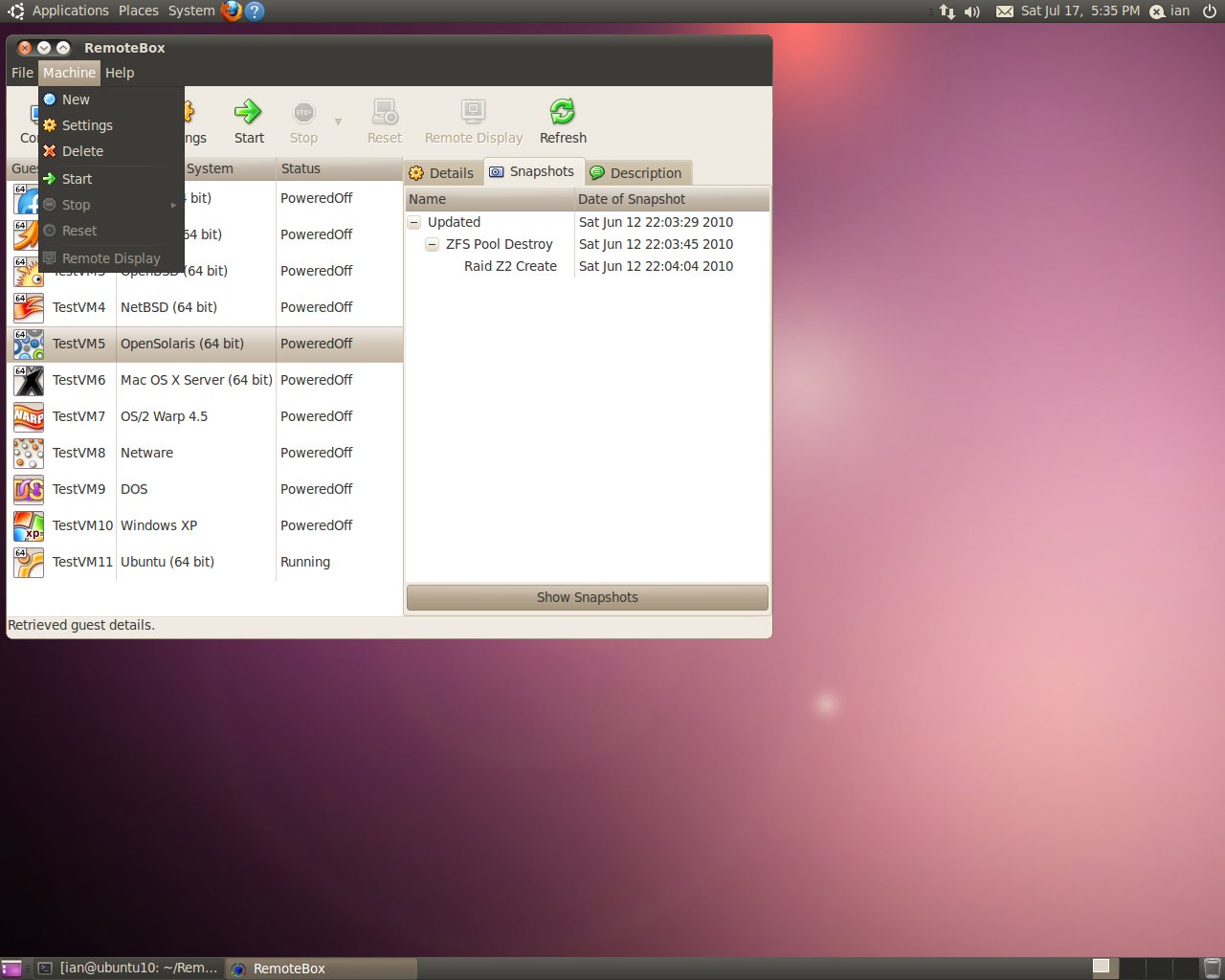Click the TestVM9 DOS icon
This screenshot has width=1225, height=980.
(29, 489)
